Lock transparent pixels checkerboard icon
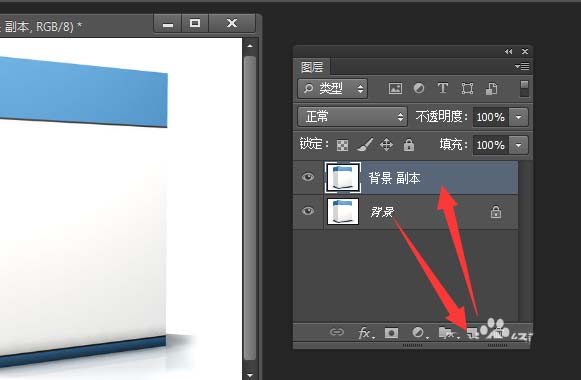581x380 pixels. (x=342, y=145)
